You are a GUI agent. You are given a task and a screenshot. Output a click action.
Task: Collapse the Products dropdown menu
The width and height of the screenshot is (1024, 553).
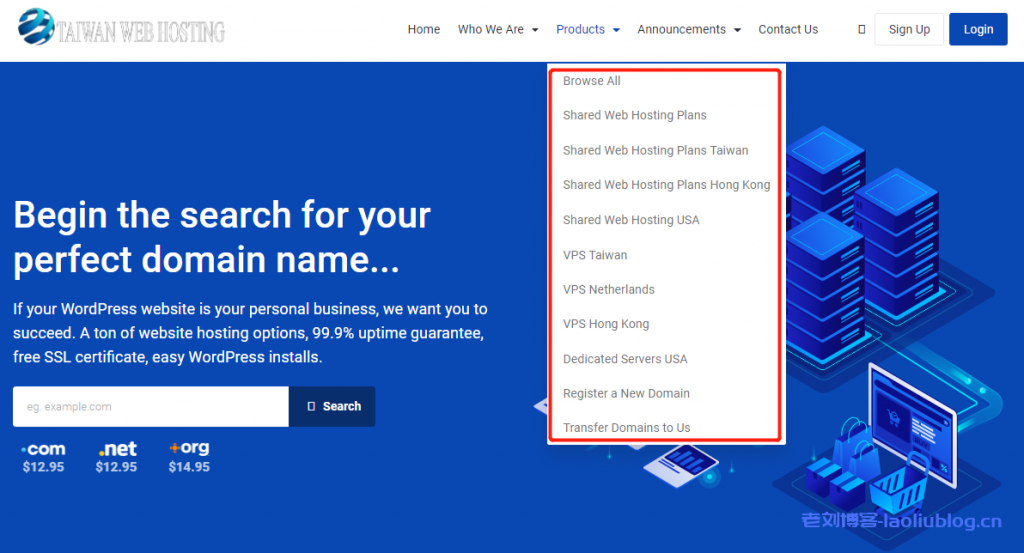pyautogui.click(x=588, y=30)
